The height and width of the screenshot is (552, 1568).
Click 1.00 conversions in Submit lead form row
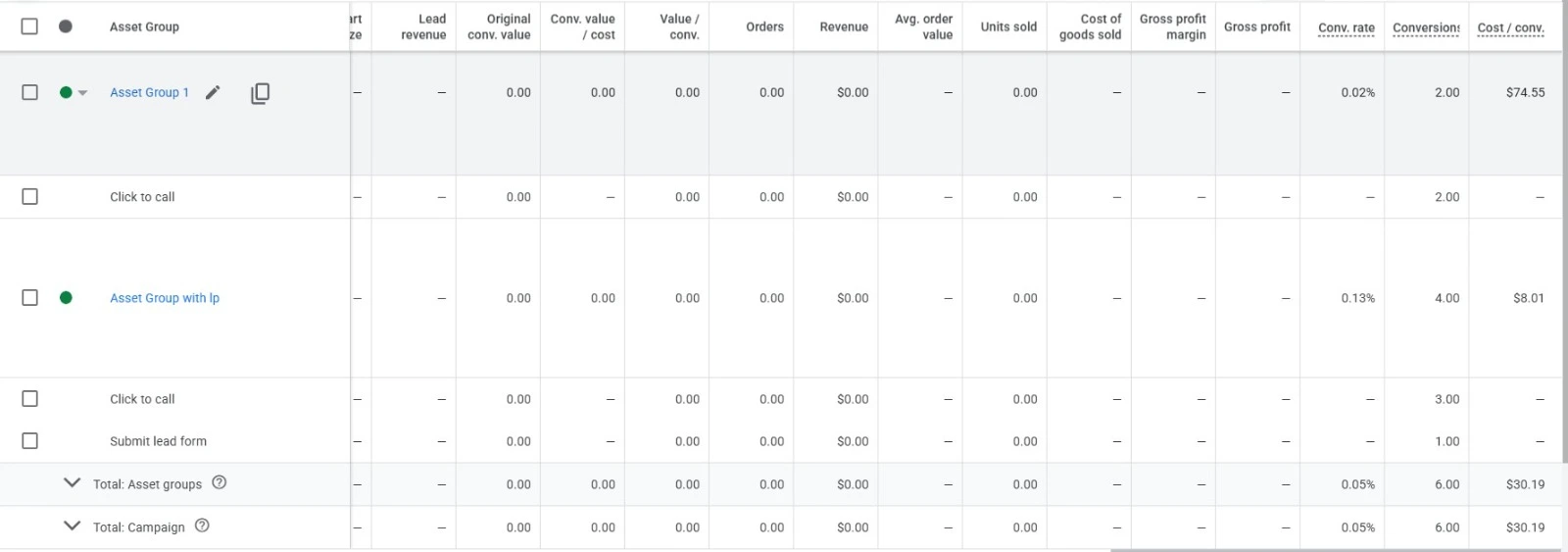[x=1446, y=441]
